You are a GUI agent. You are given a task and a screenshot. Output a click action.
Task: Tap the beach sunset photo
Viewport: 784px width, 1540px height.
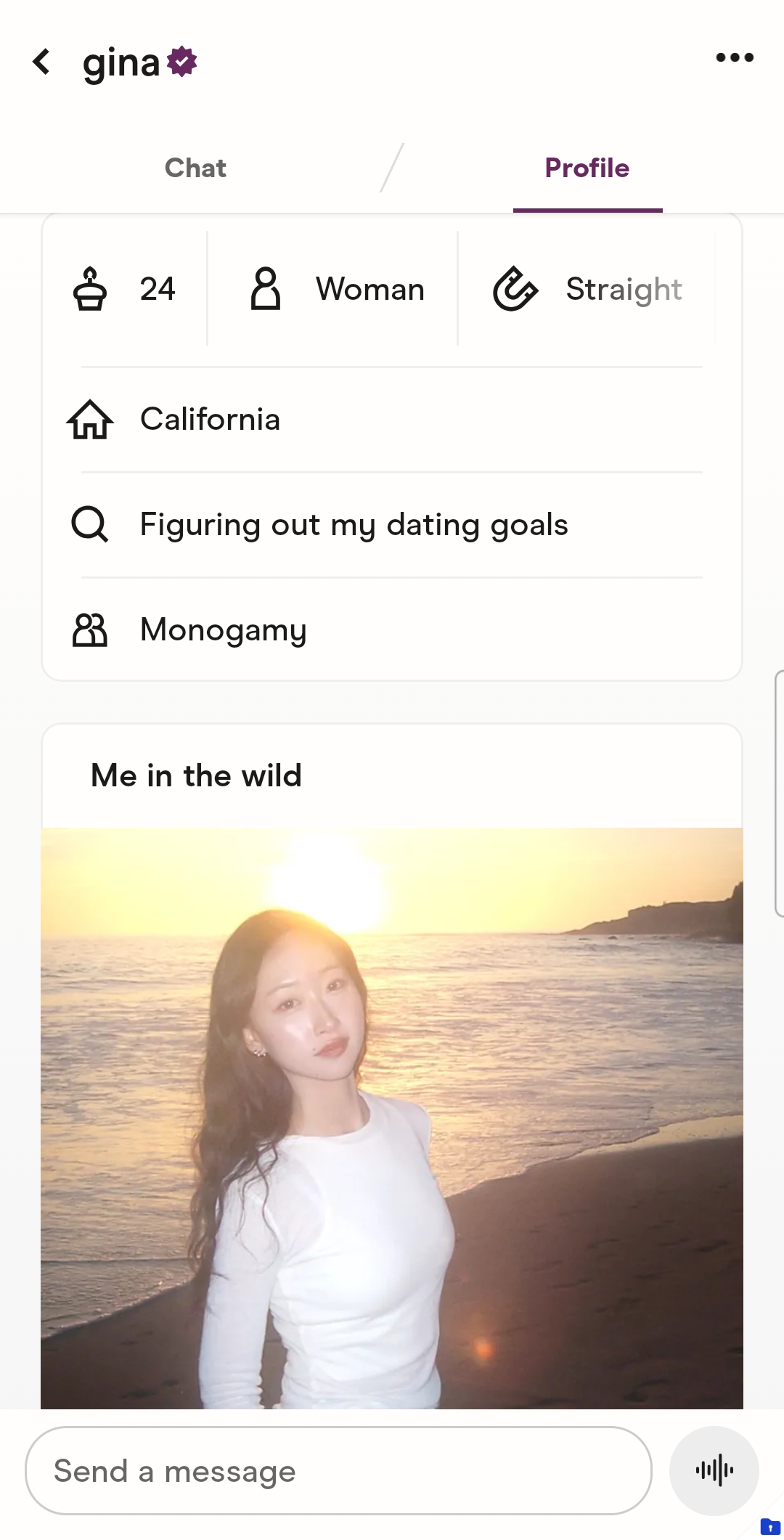(392, 1118)
